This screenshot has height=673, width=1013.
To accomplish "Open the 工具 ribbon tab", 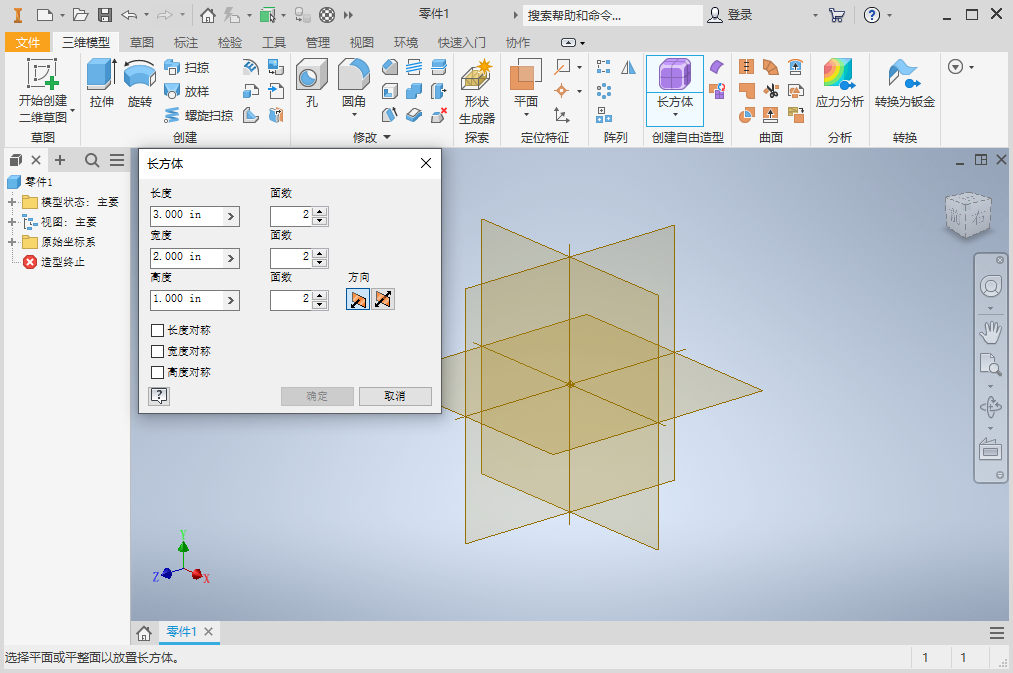I will [274, 42].
